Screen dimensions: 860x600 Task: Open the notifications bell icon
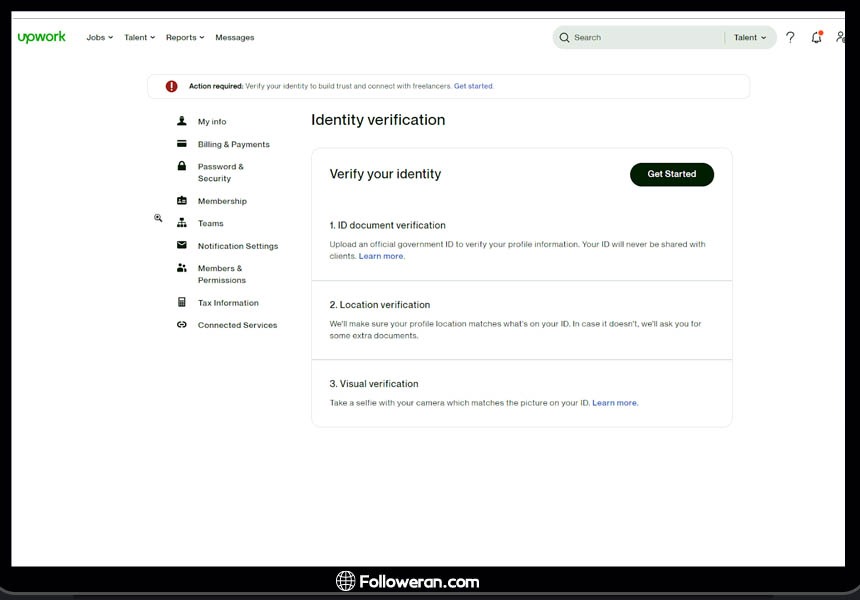816,37
